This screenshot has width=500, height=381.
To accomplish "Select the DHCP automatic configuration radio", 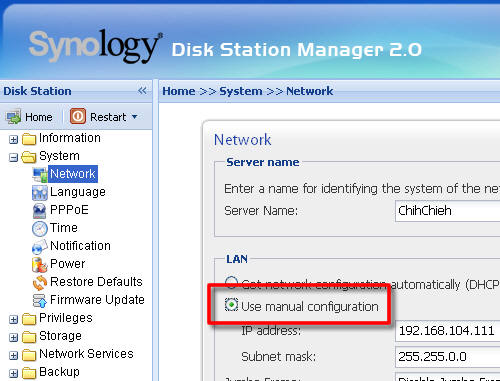I will (231, 283).
